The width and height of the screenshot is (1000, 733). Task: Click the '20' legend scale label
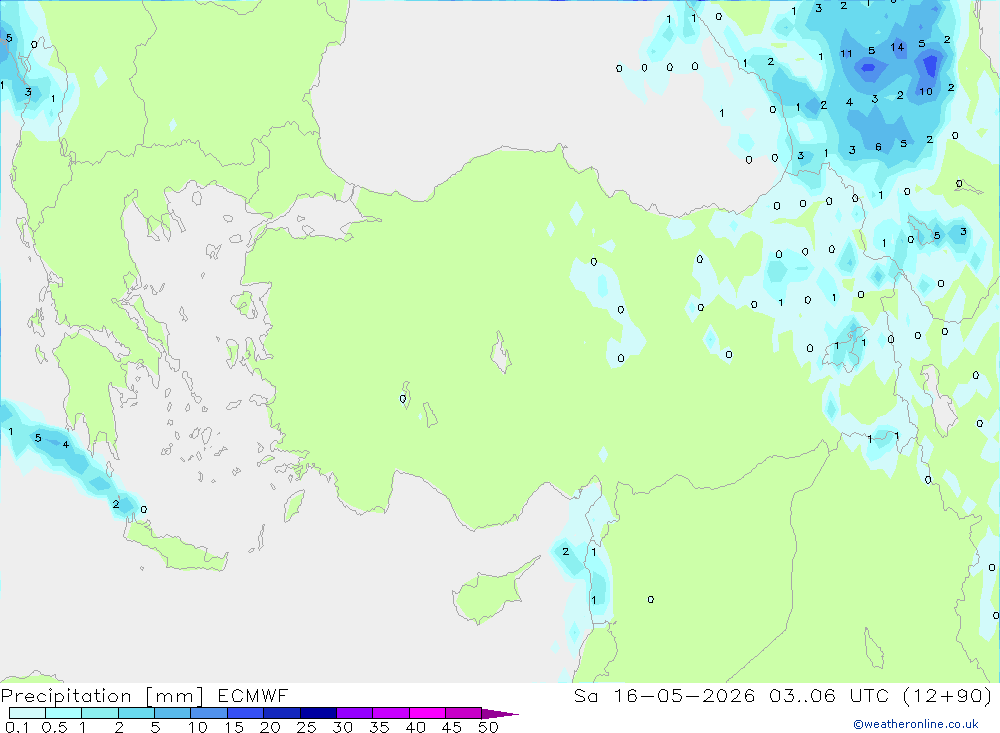tap(270, 727)
